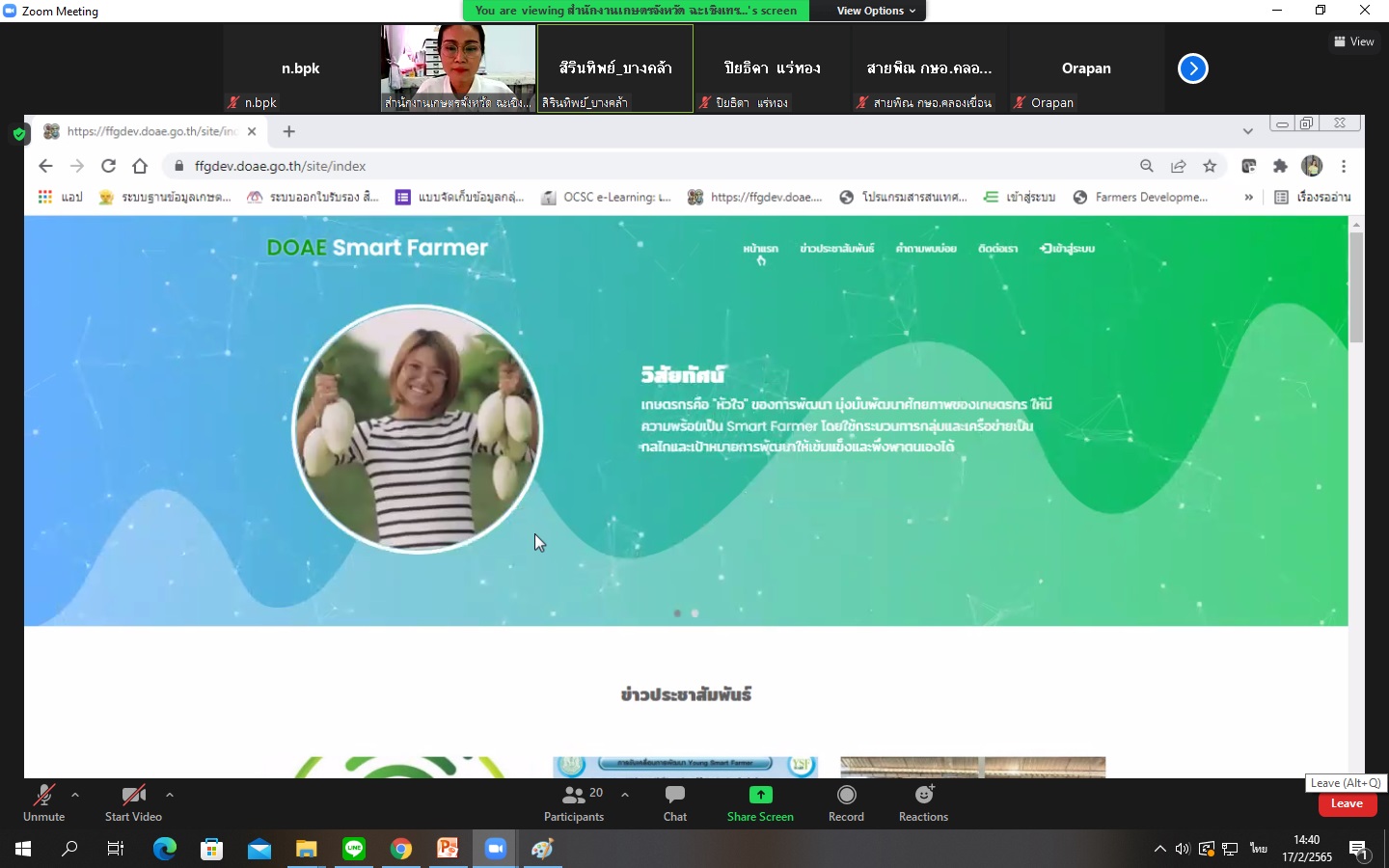Expand View Options dropdown

click(x=876, y=11)
